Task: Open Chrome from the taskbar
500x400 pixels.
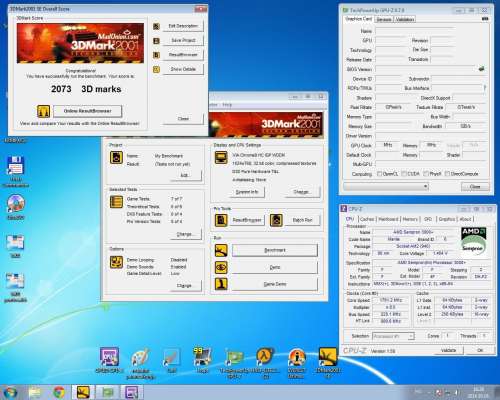Action: [59, 392]
